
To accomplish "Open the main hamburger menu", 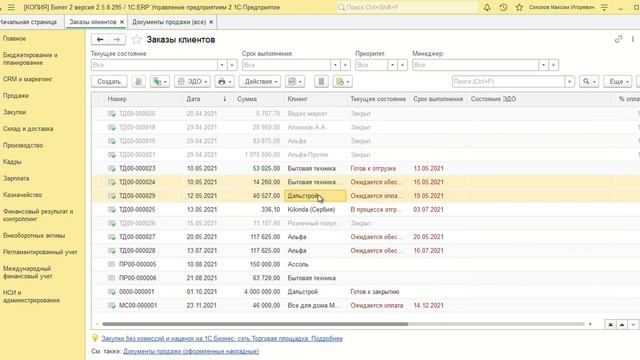I will coord(11,7).
